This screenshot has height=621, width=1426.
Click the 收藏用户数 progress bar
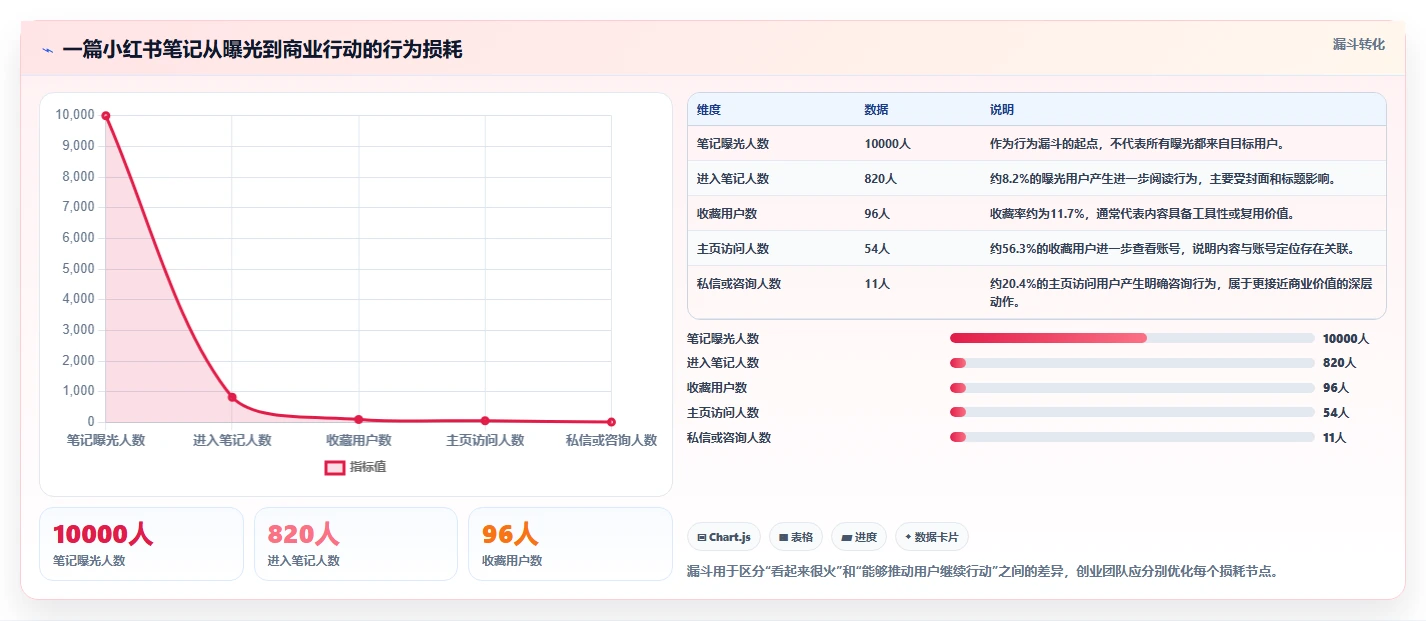click(x=1132, y=388)
